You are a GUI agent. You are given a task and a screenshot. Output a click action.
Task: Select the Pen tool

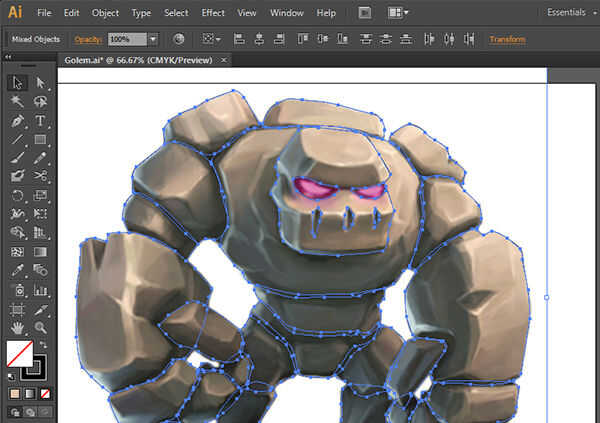(x=17, y=121)
